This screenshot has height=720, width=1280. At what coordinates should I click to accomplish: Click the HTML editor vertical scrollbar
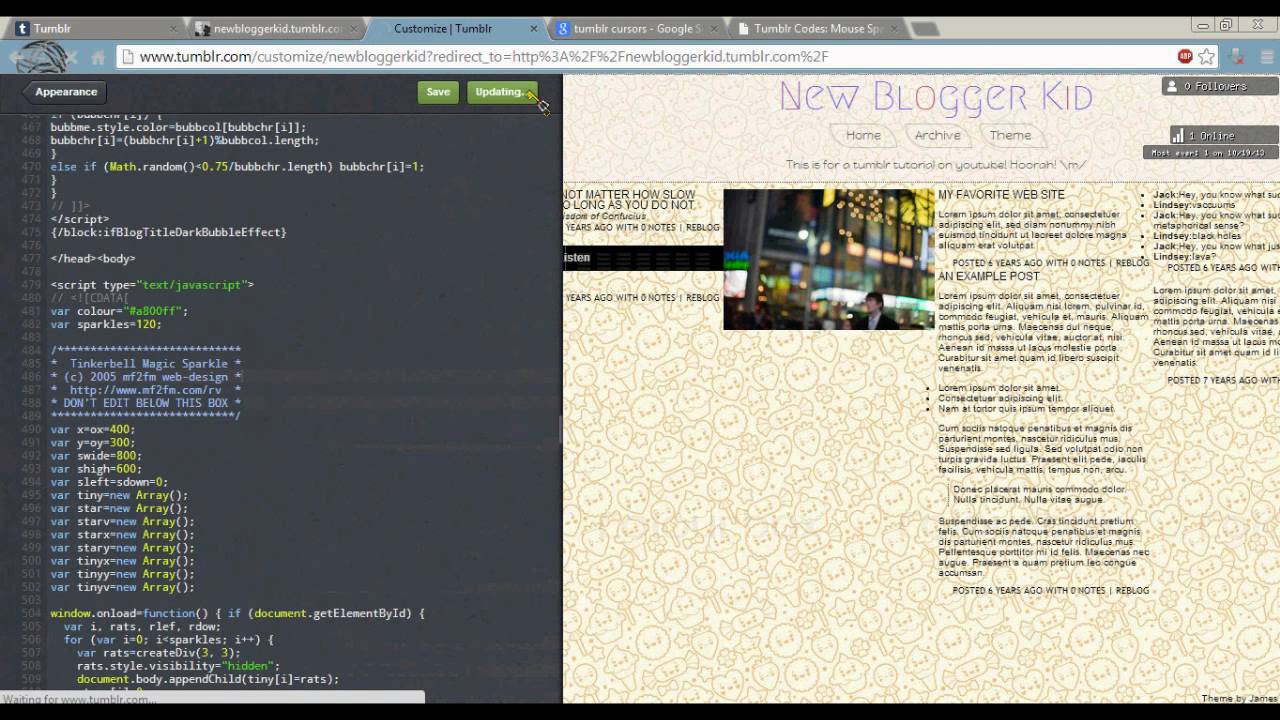coord(560,428)
